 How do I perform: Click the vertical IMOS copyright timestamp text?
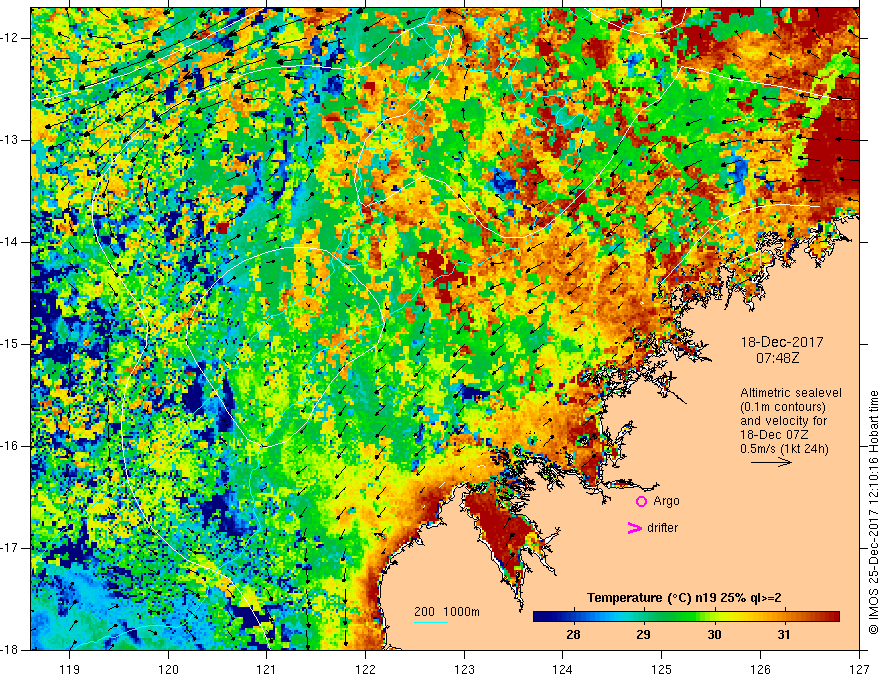(873, 513)
